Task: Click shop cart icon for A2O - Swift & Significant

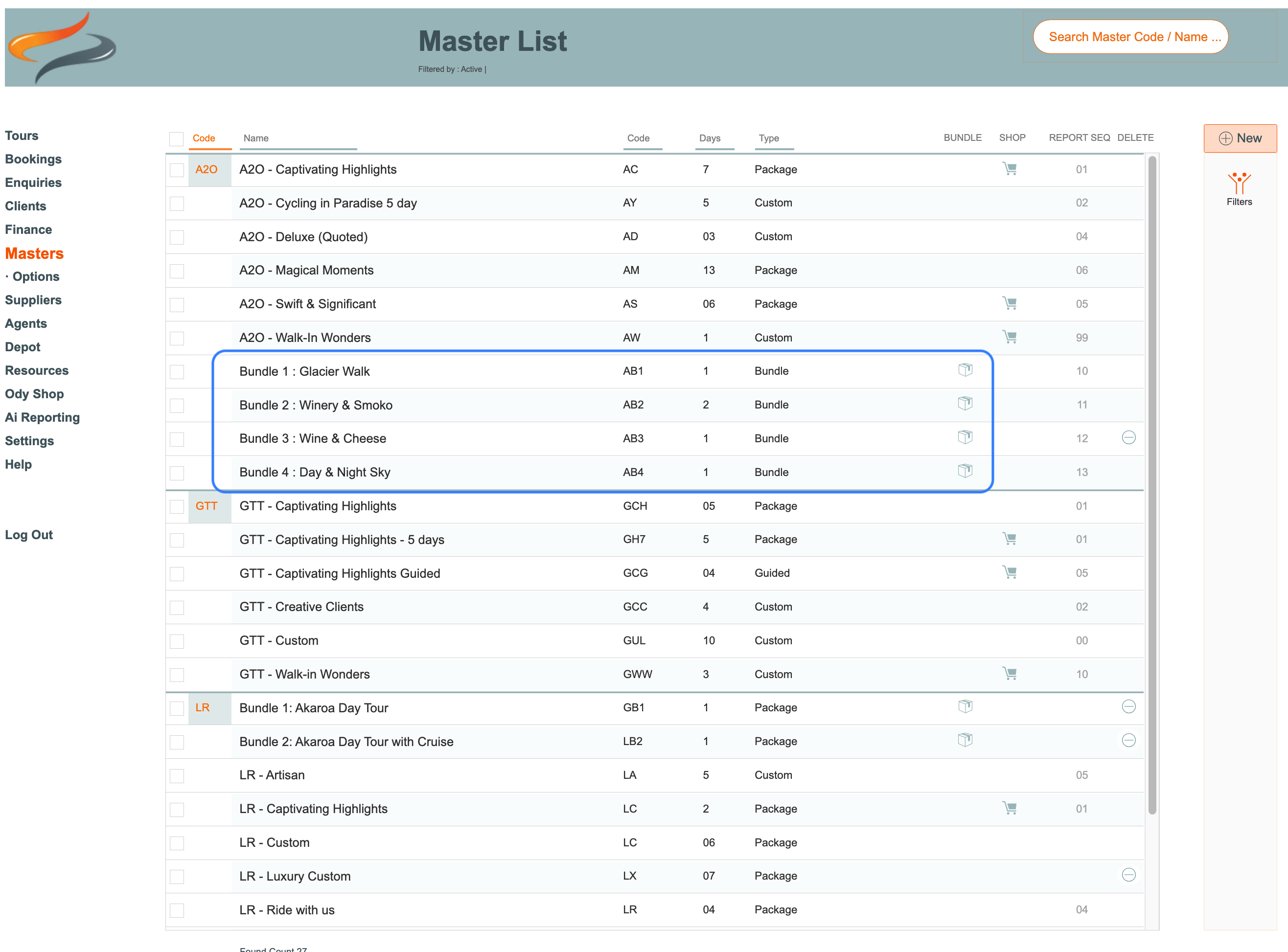Action: (x=1009, y=303)
